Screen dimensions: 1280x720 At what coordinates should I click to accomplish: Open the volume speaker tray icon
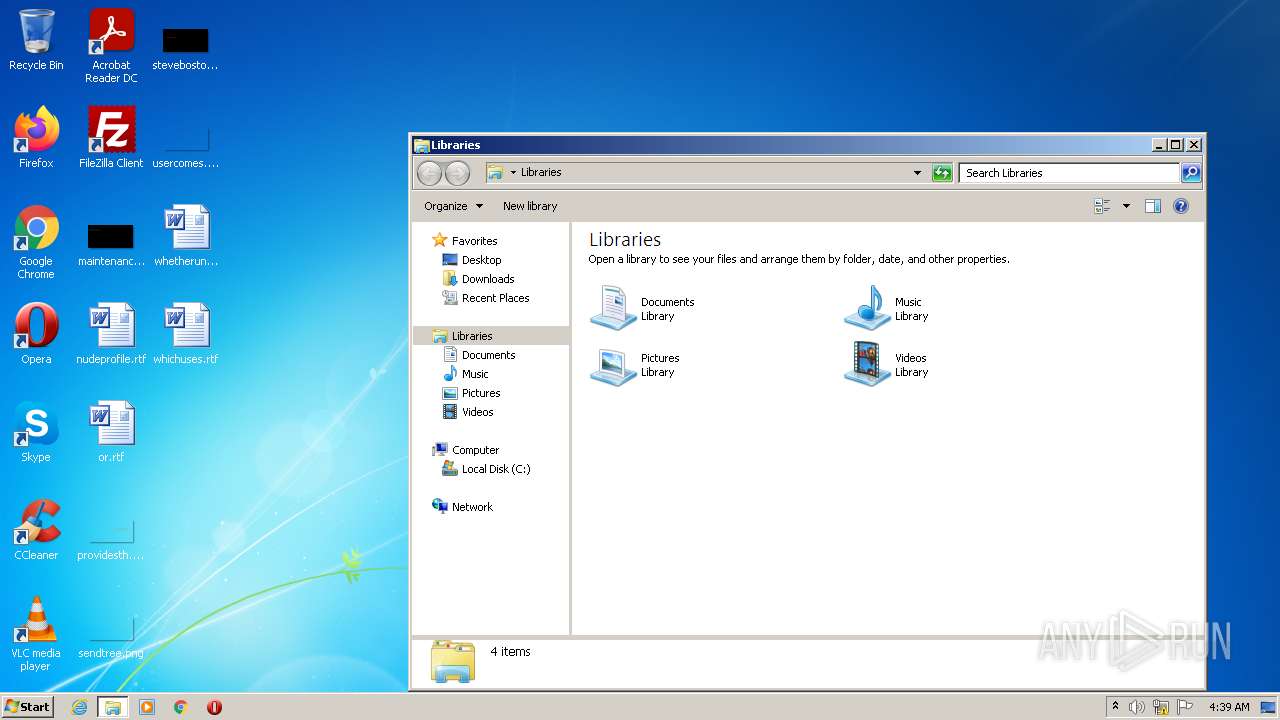point(1137,707)
